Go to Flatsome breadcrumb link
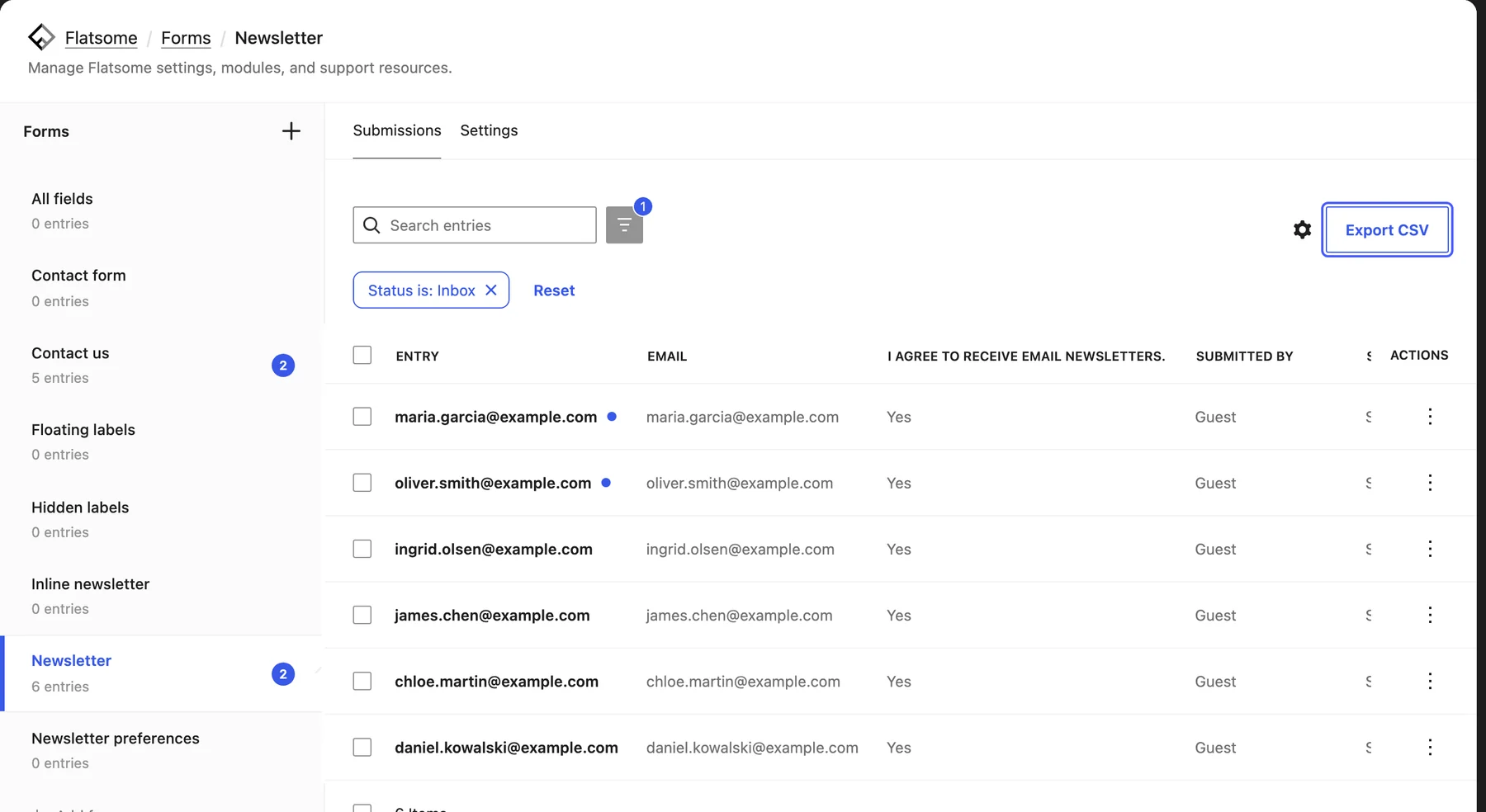1486x812 pixels. (x=102, y=38)
